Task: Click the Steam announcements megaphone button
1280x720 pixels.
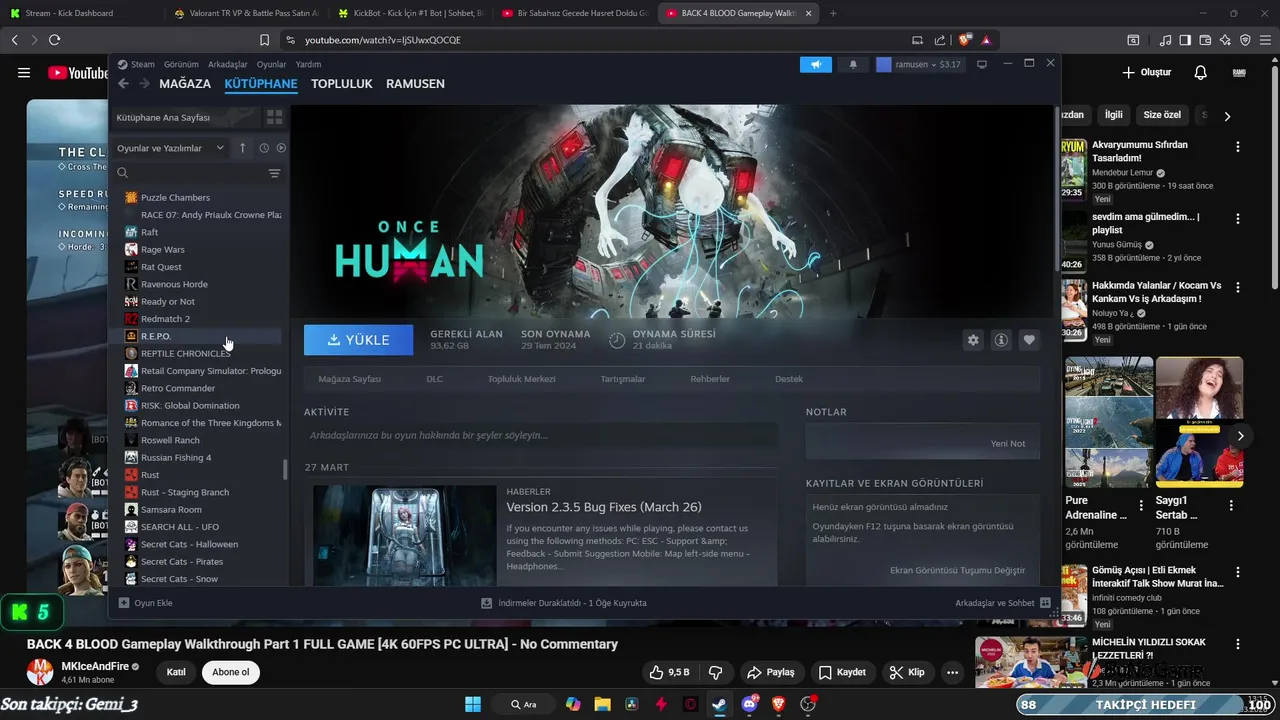Action: pos(816,64)
